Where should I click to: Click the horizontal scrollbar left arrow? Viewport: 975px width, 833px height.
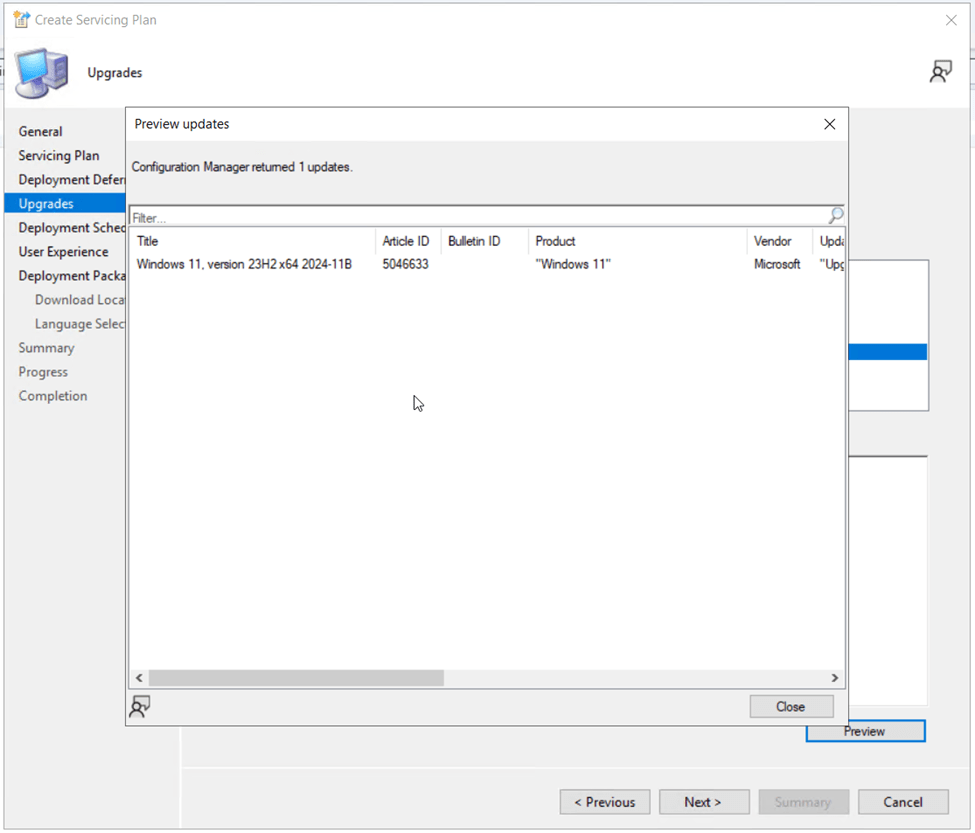[139, 678]
